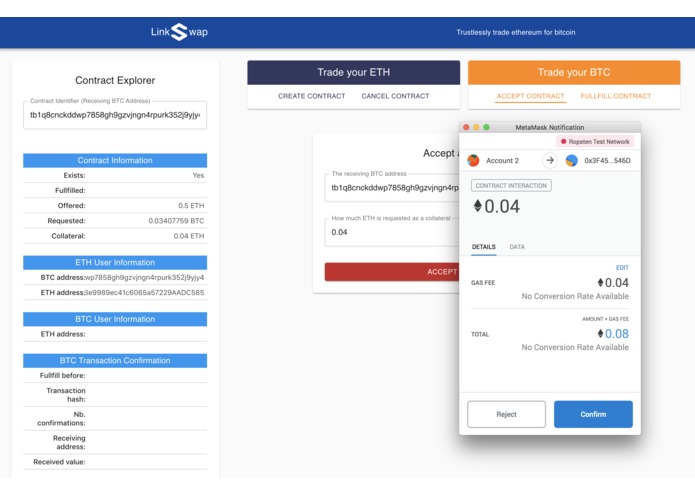Close the MetaMask Notification window
The height and width of the screenshot is (494, 695).
point(466,127)
